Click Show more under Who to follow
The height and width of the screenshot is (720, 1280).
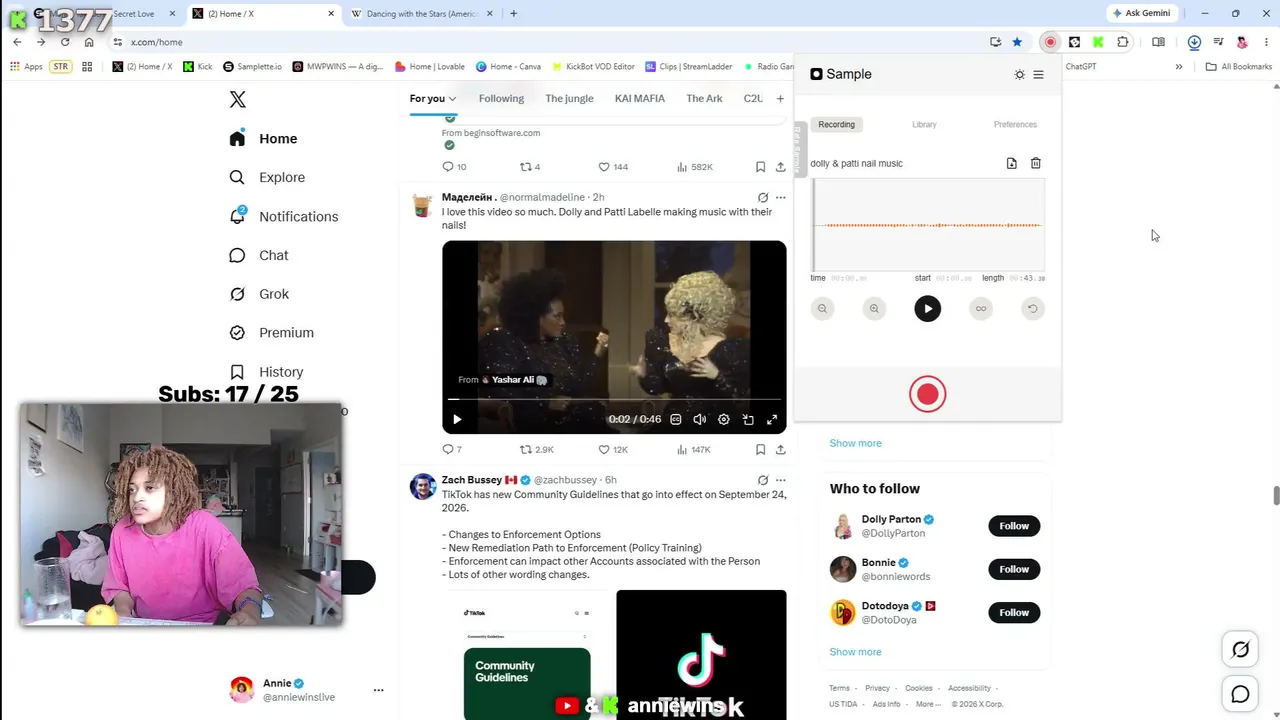click(x=855, y=652)
